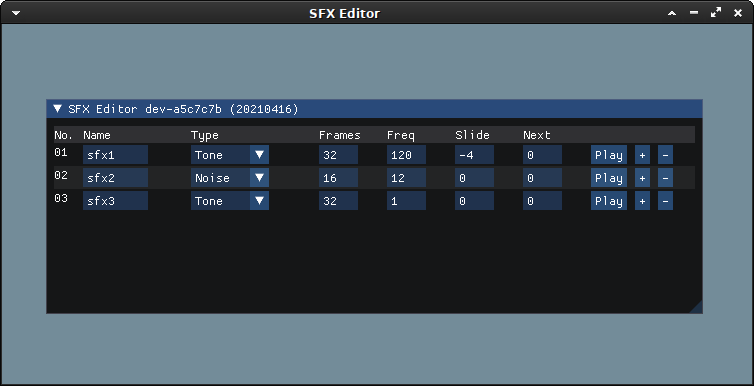The image size is (754, 386).
Task: Click the plus button in sfx1 row
Action: (x=642, y=155)
